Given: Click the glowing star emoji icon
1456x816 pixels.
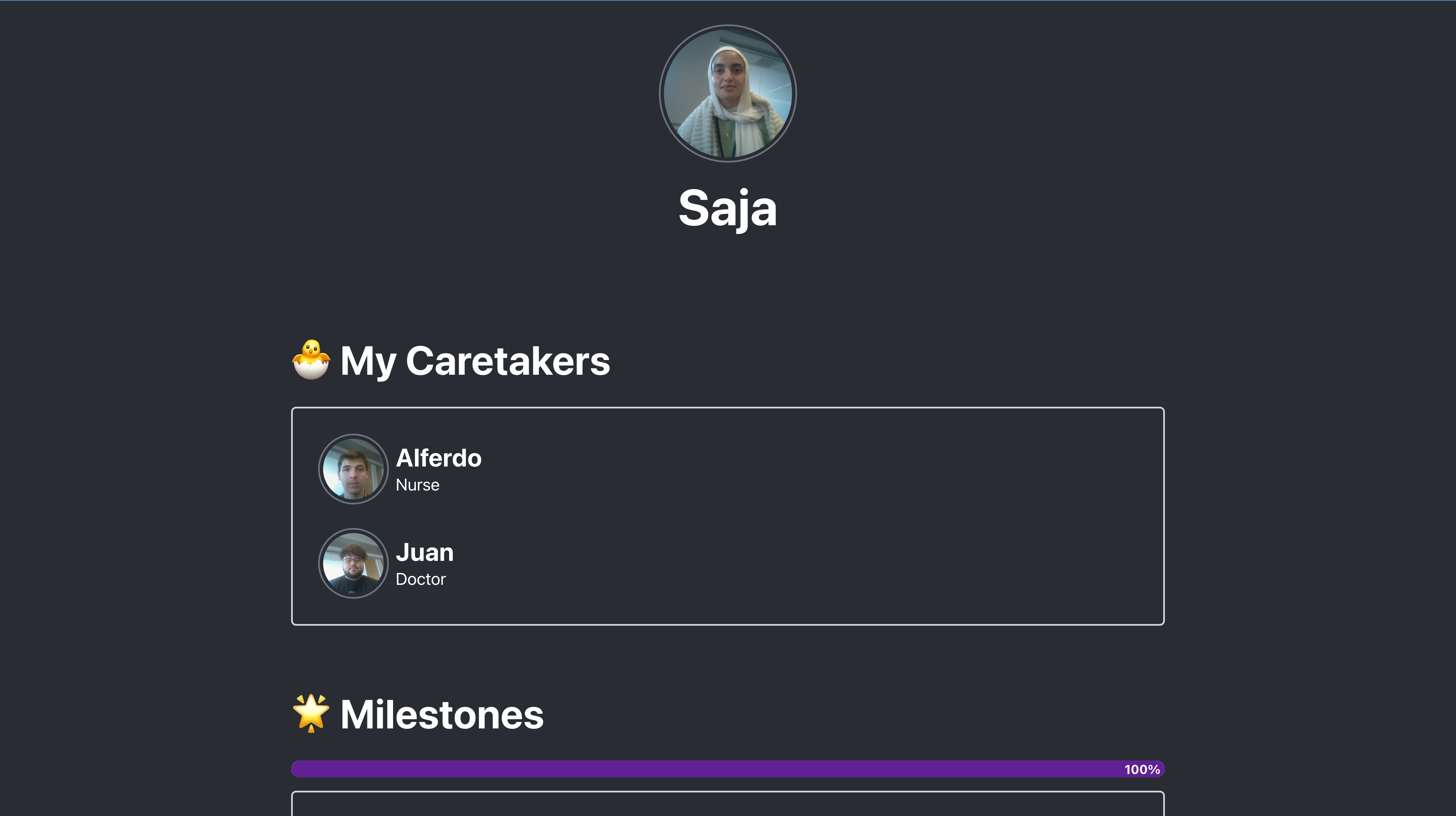Looking at the screenshot, I should pyautogui.click(x=311, y=713).
